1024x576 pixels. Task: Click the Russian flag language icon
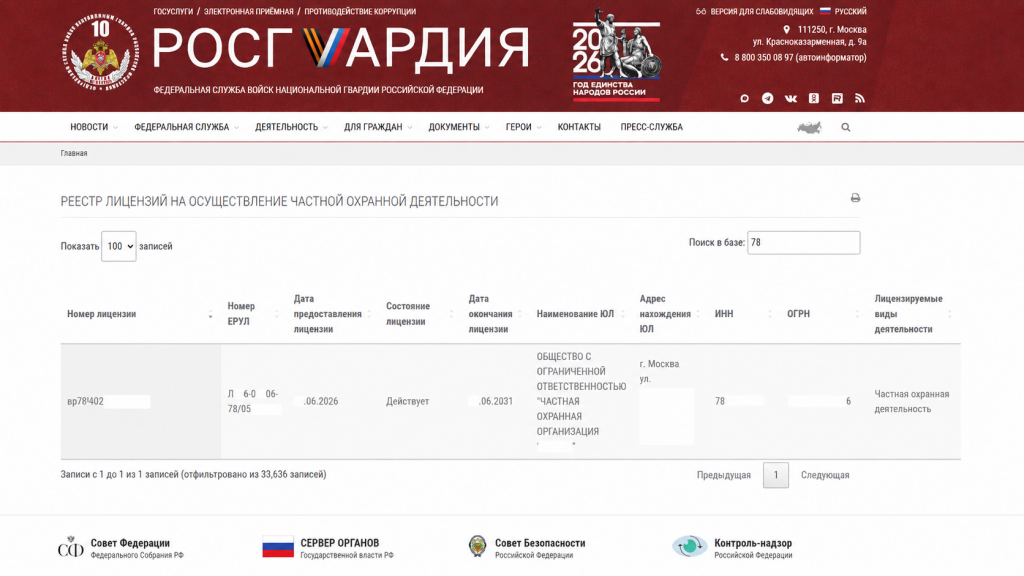[825, 11]
